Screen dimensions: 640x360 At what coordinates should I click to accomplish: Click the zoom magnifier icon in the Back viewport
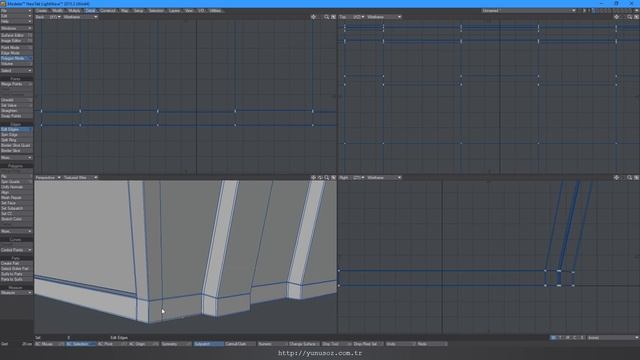[327, 17]
